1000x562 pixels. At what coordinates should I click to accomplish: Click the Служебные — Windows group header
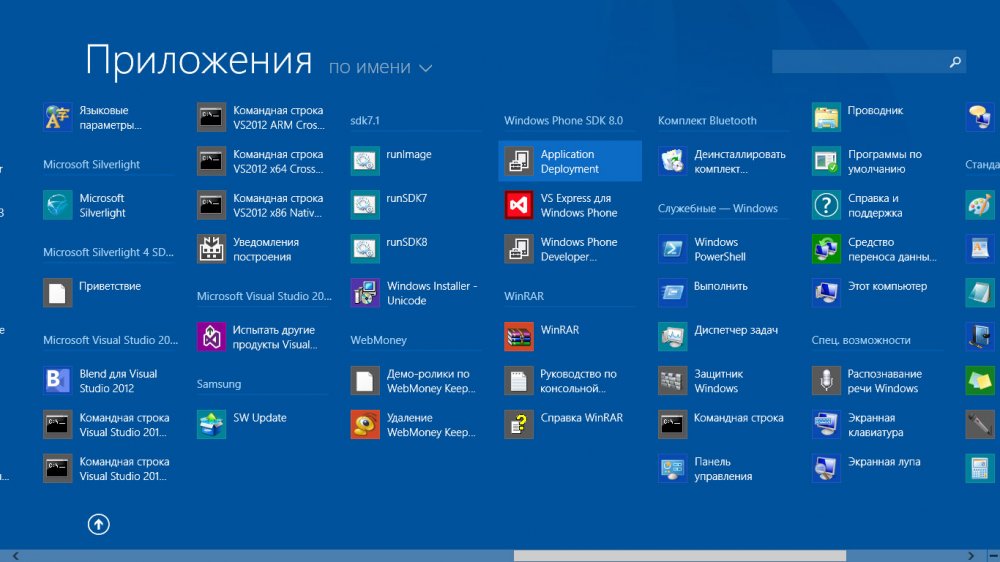(717, 209)
